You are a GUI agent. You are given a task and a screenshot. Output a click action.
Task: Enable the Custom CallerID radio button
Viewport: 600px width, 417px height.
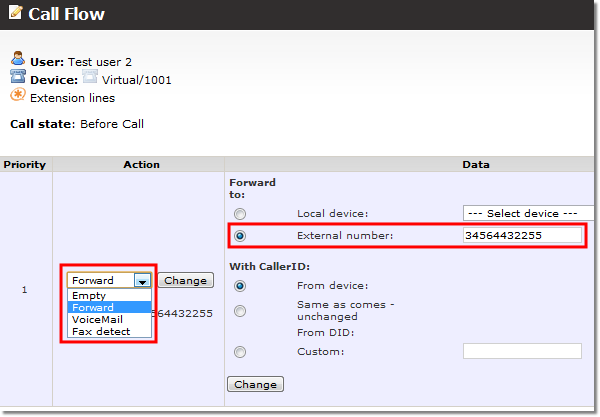pyautogui.click(x=239, y=351)
